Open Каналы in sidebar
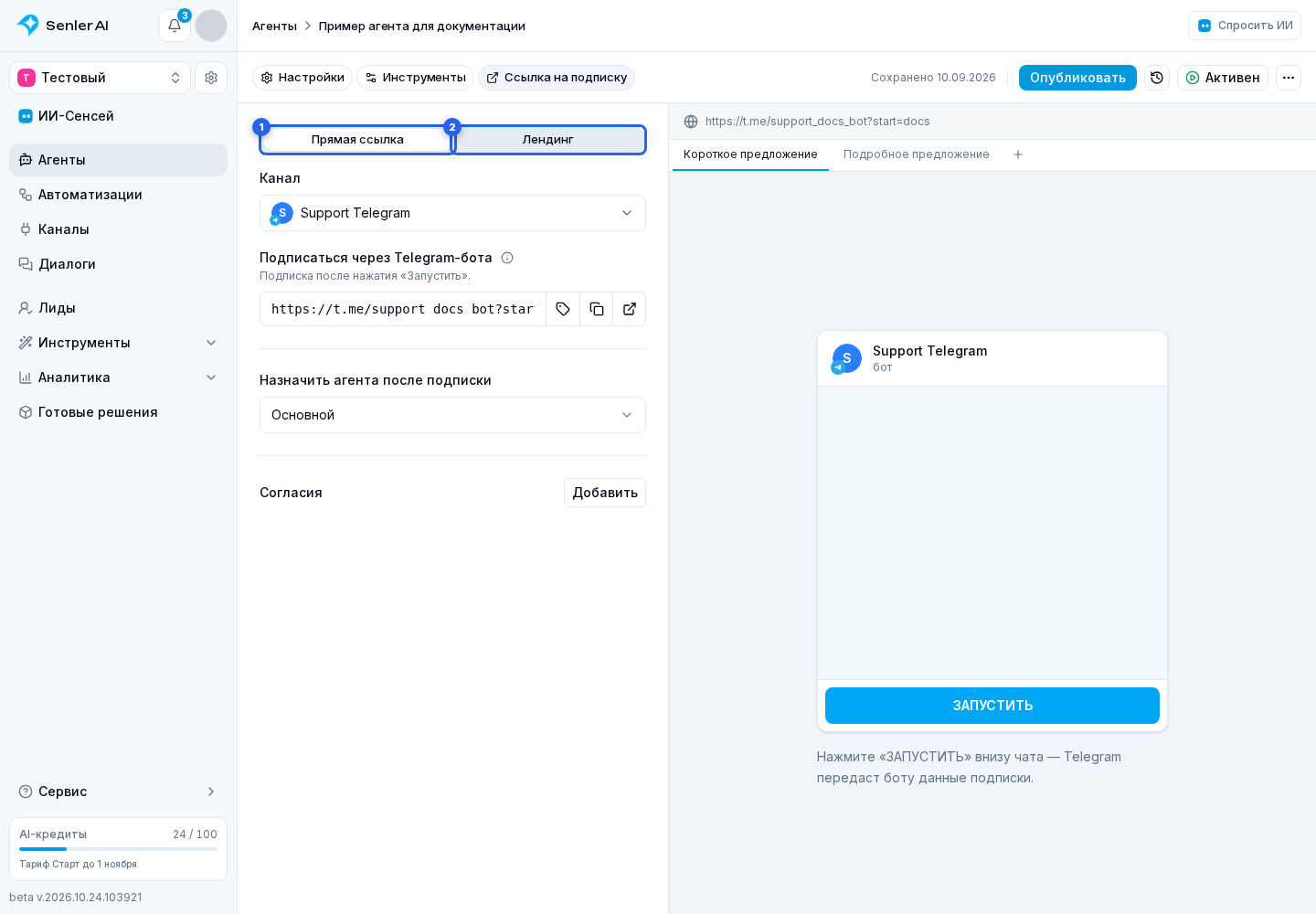Image resolution: width=1316 pixels, height=914 pixels. 119,229
